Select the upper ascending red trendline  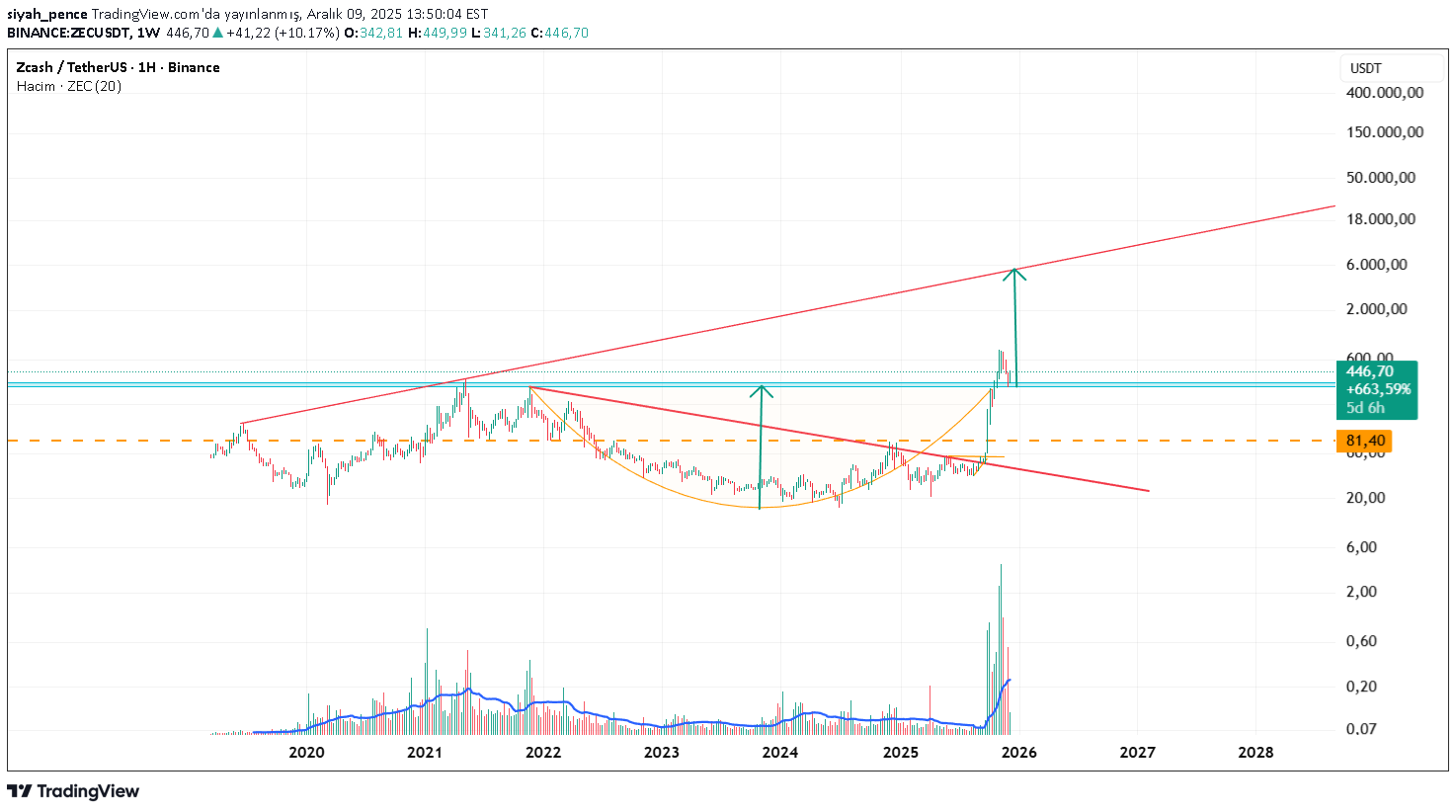pyautogui.click(x=790, y=313)
